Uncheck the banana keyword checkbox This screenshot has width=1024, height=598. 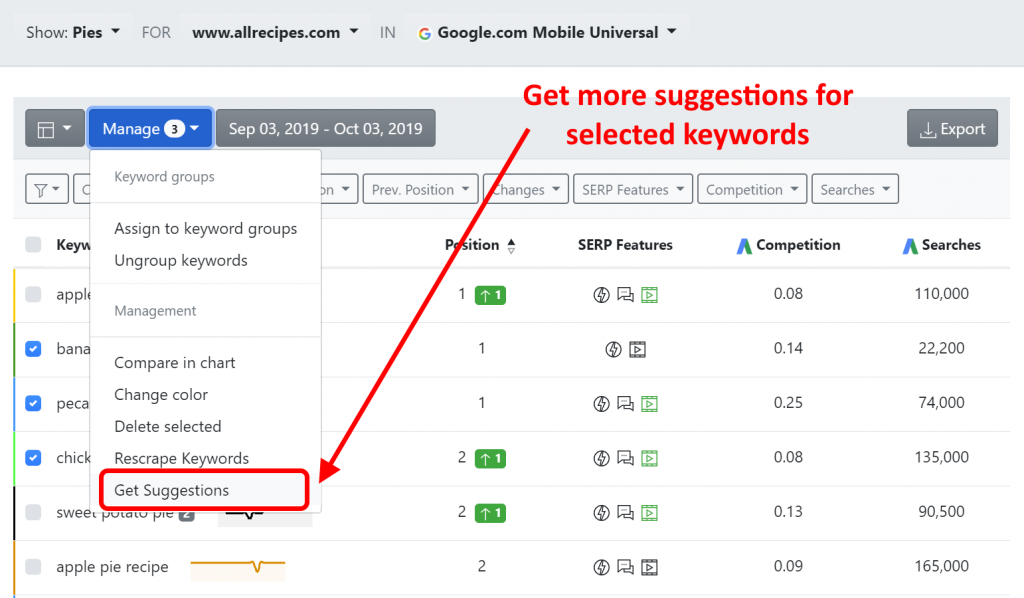point(33,349)
